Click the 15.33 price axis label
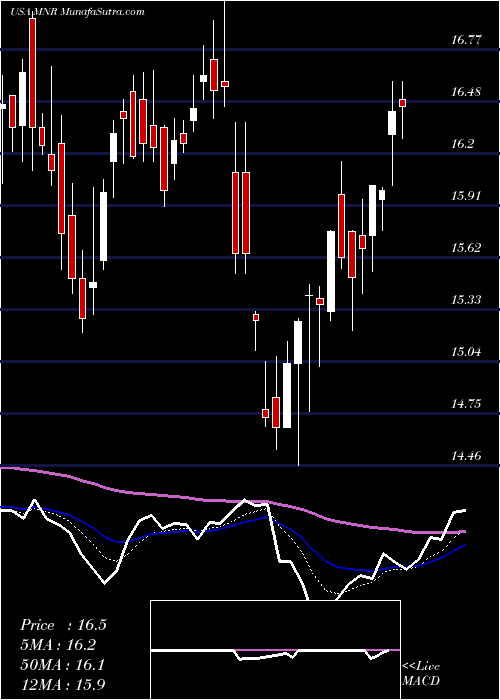This screenshot has height=700, width=500. pyautogui.click(x=466, y=300)
